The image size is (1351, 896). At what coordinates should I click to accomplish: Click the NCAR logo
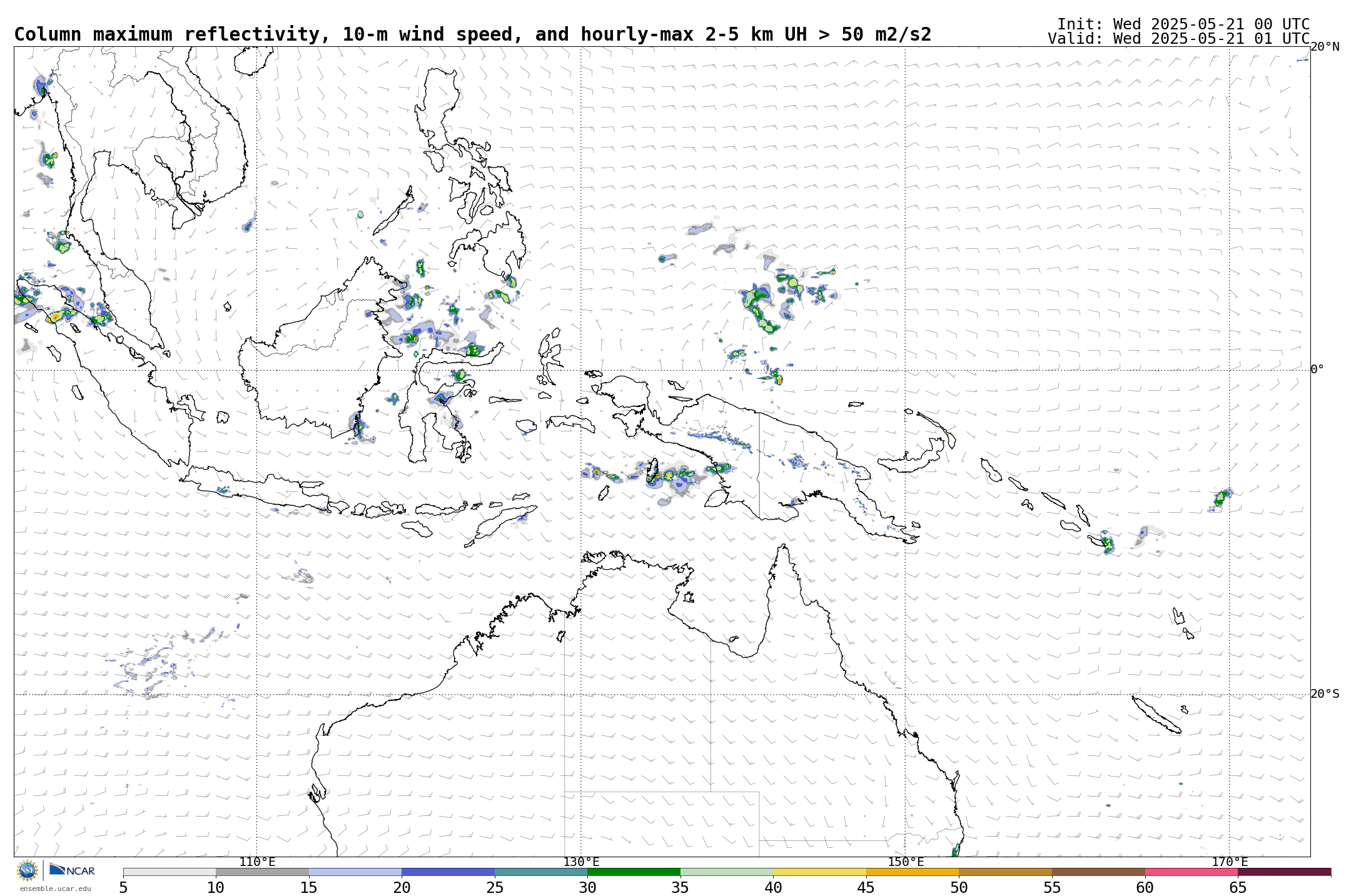72,870
